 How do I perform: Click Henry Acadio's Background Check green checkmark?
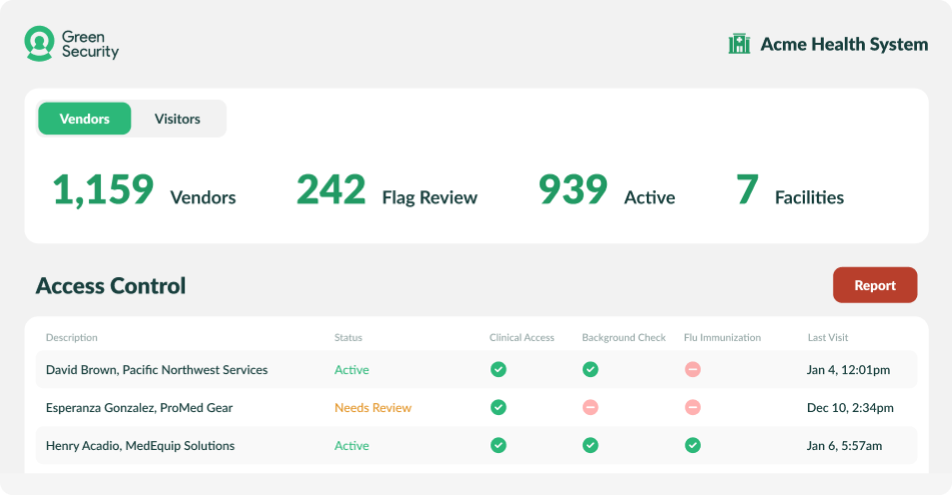point(590,445)
